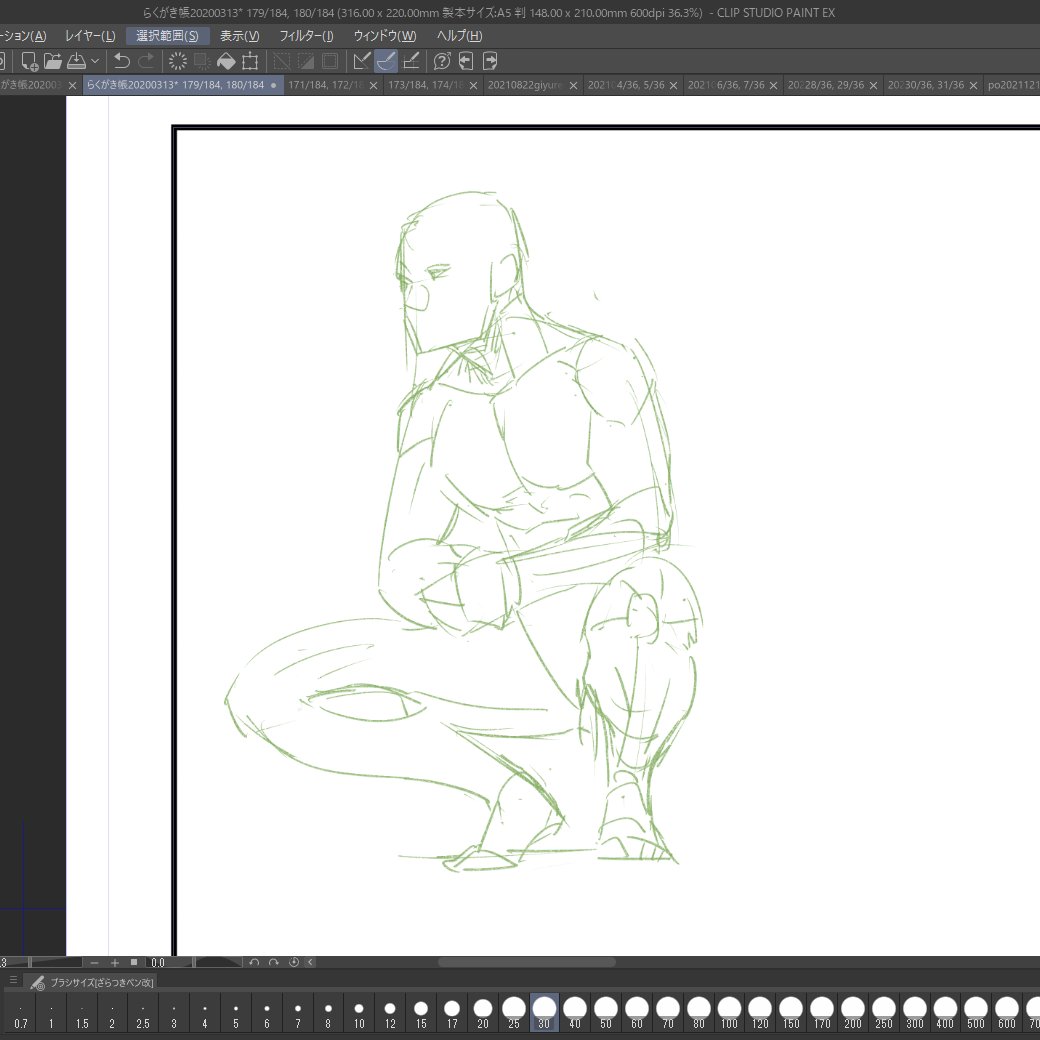Click the Scale/Rotate transform icon

[x=250, y=61]
